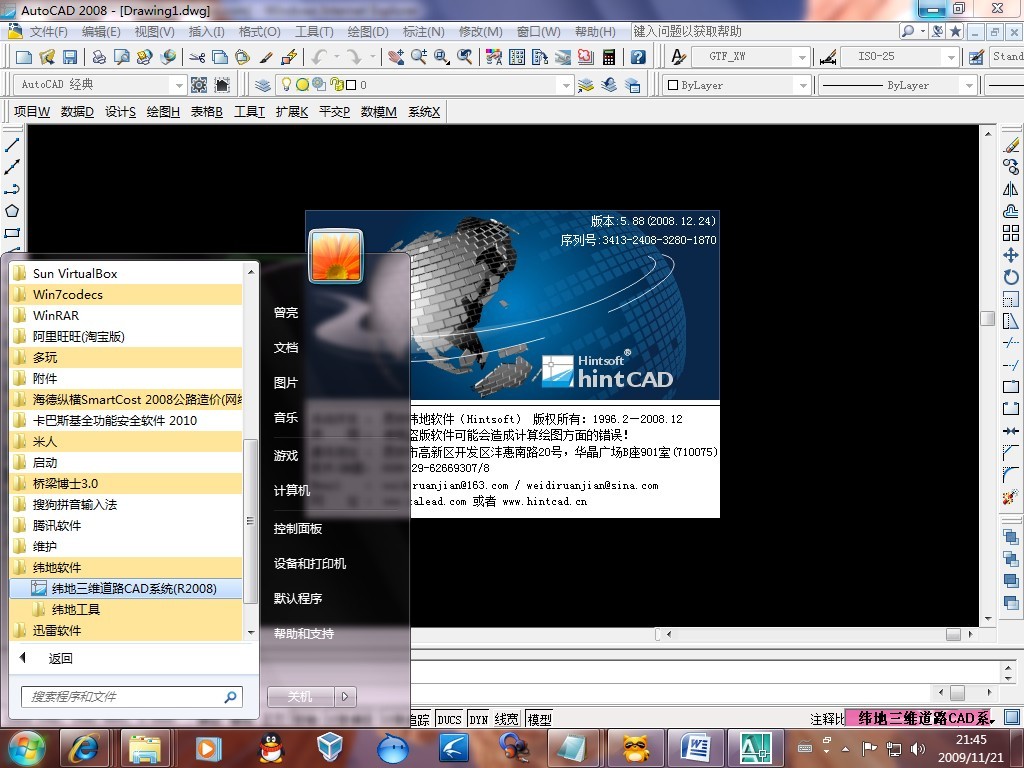Select the Array modify tool
Screen dimensions: 1024x768
(1011, 233)
